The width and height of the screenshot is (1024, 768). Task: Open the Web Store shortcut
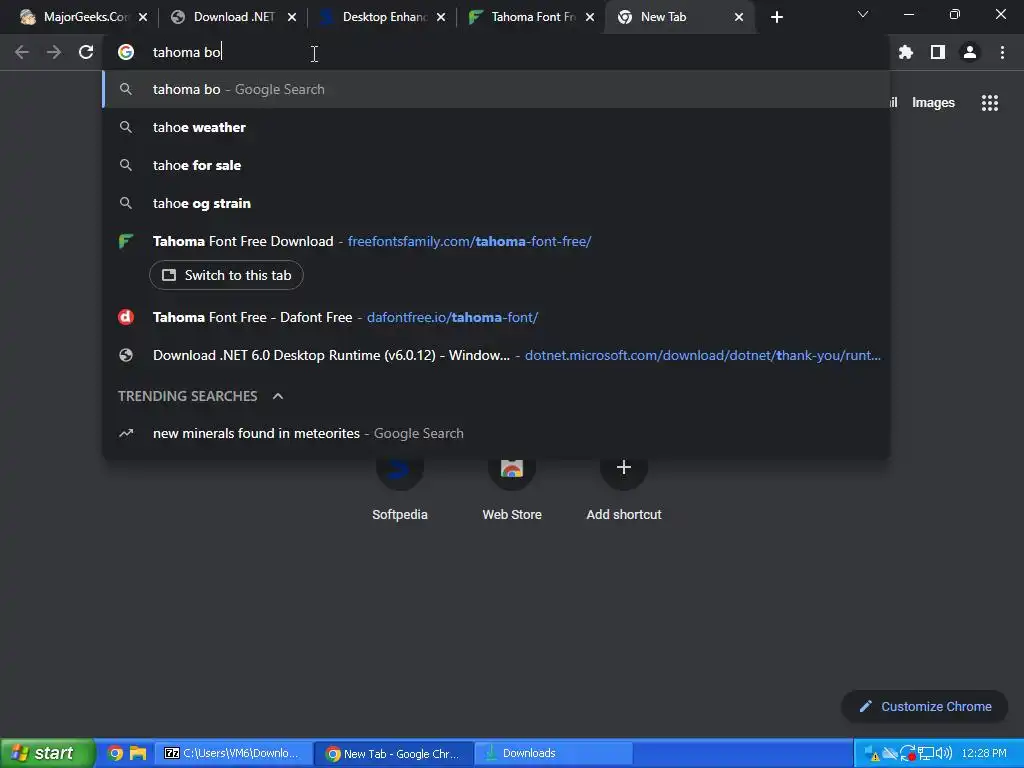pyautogui.click(x=512, y=490)
